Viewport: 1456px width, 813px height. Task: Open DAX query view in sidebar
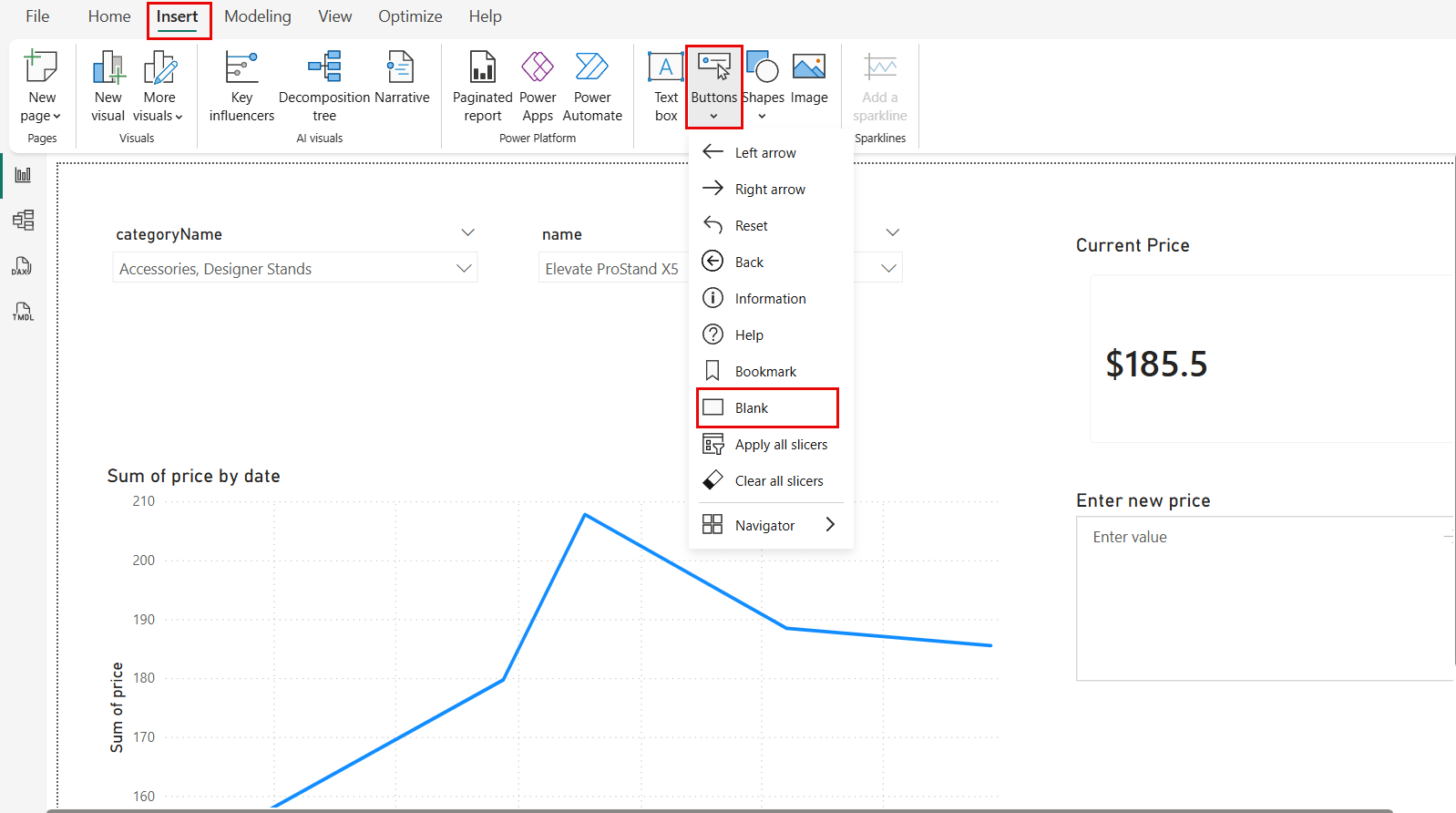click(x=23, y=265)
